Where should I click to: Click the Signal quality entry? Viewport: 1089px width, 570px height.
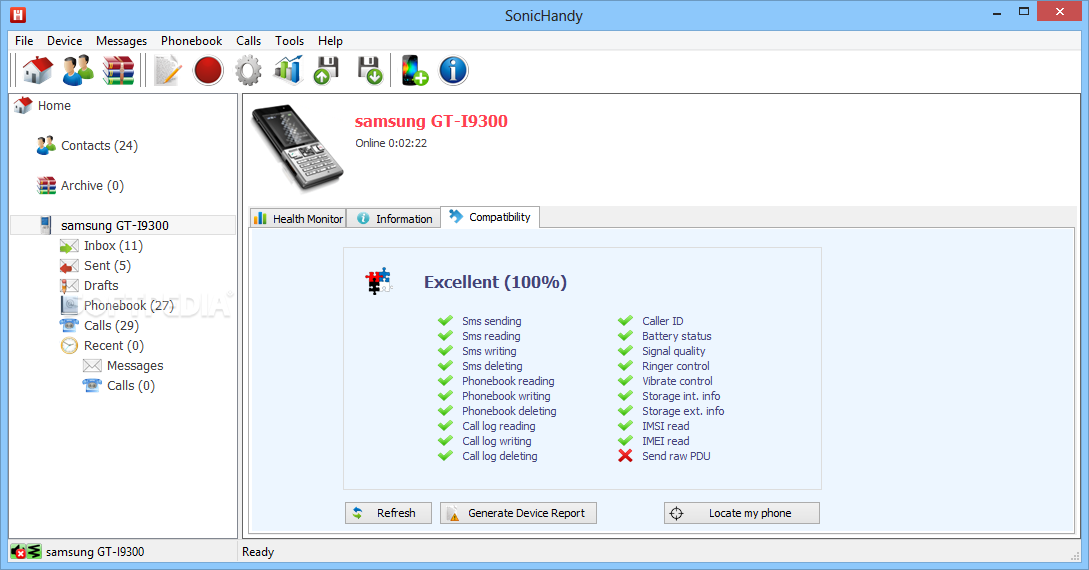tap(674, 351)
